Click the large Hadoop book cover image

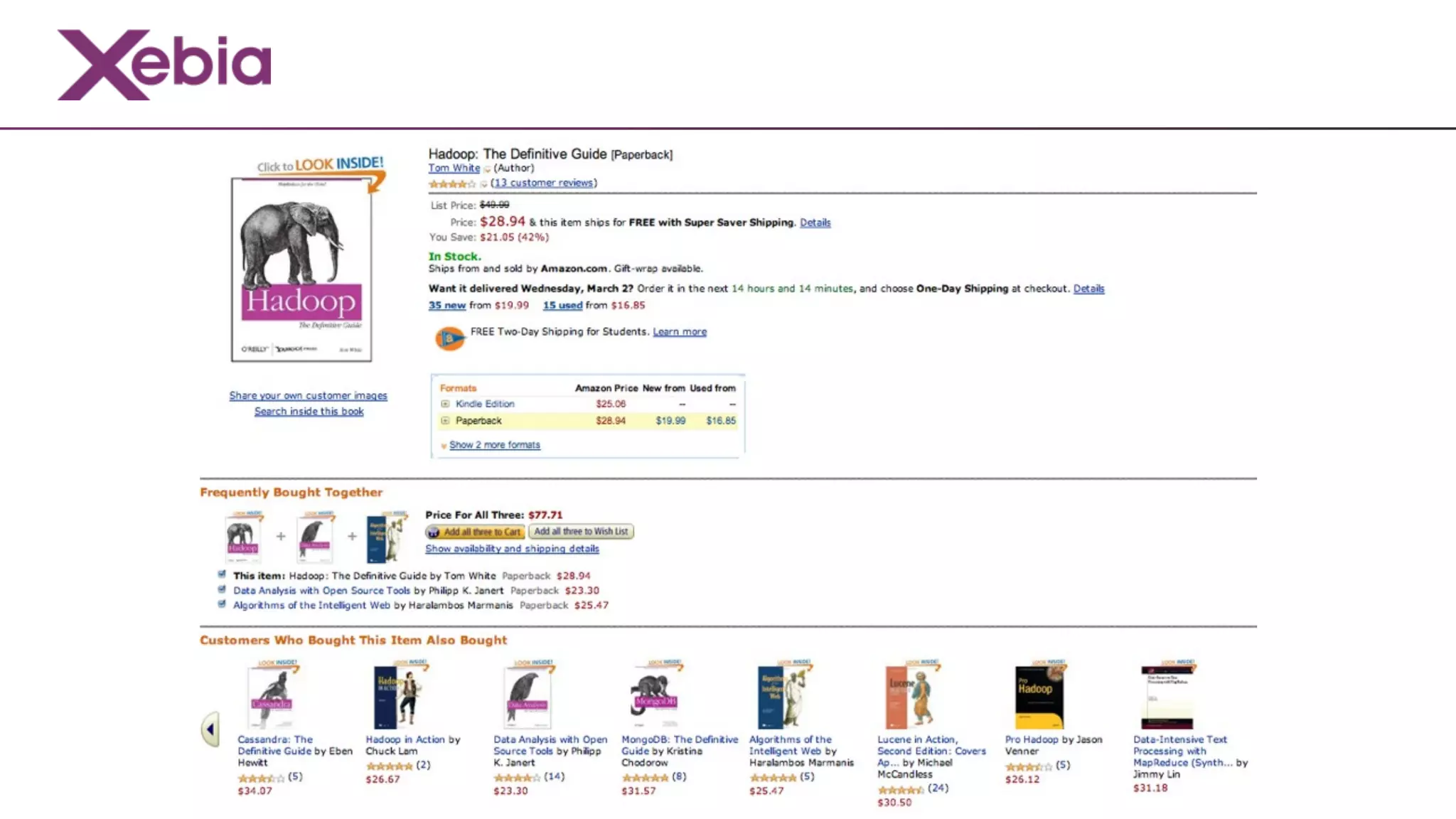(x=301, y=270)
